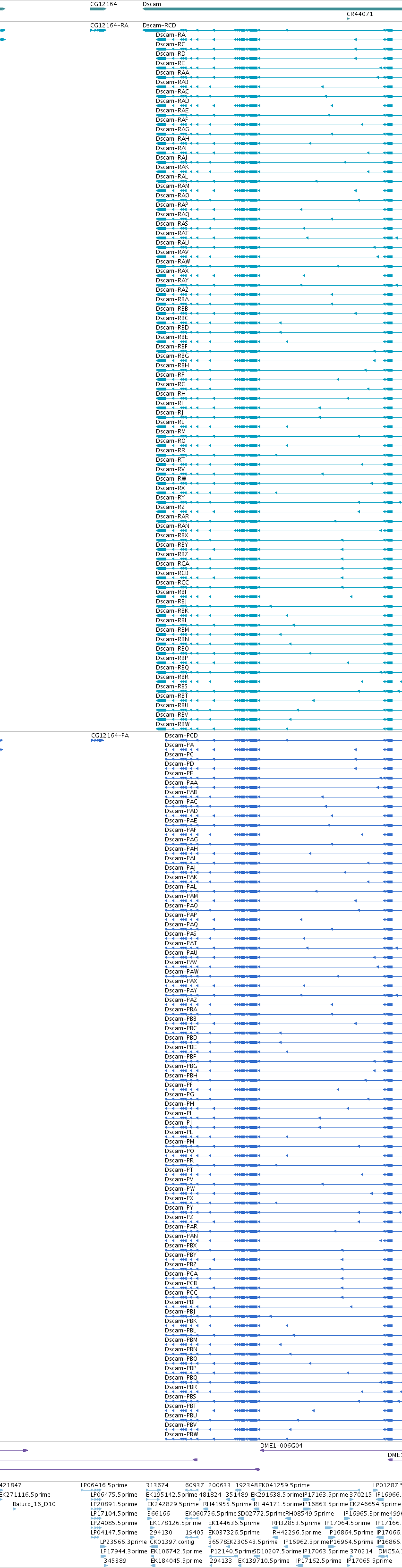Select the Dscam-PBX protein label
Viewport: 402px width, 1568px height.
181,1246
